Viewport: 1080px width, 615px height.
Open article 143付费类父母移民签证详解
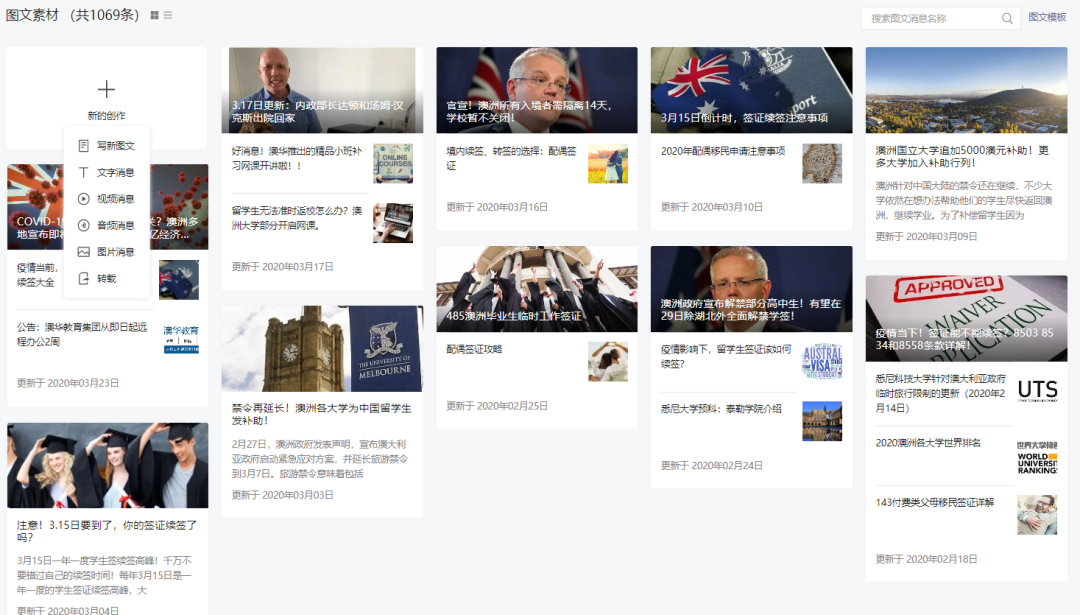[935, 502]
